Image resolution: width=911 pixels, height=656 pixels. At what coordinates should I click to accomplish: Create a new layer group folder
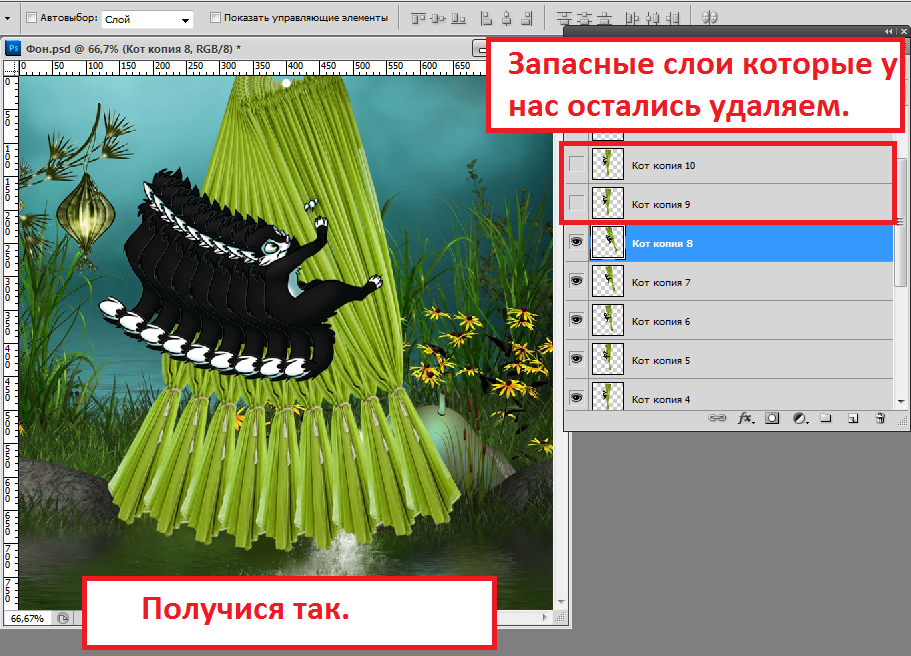[x=826, y=418]
